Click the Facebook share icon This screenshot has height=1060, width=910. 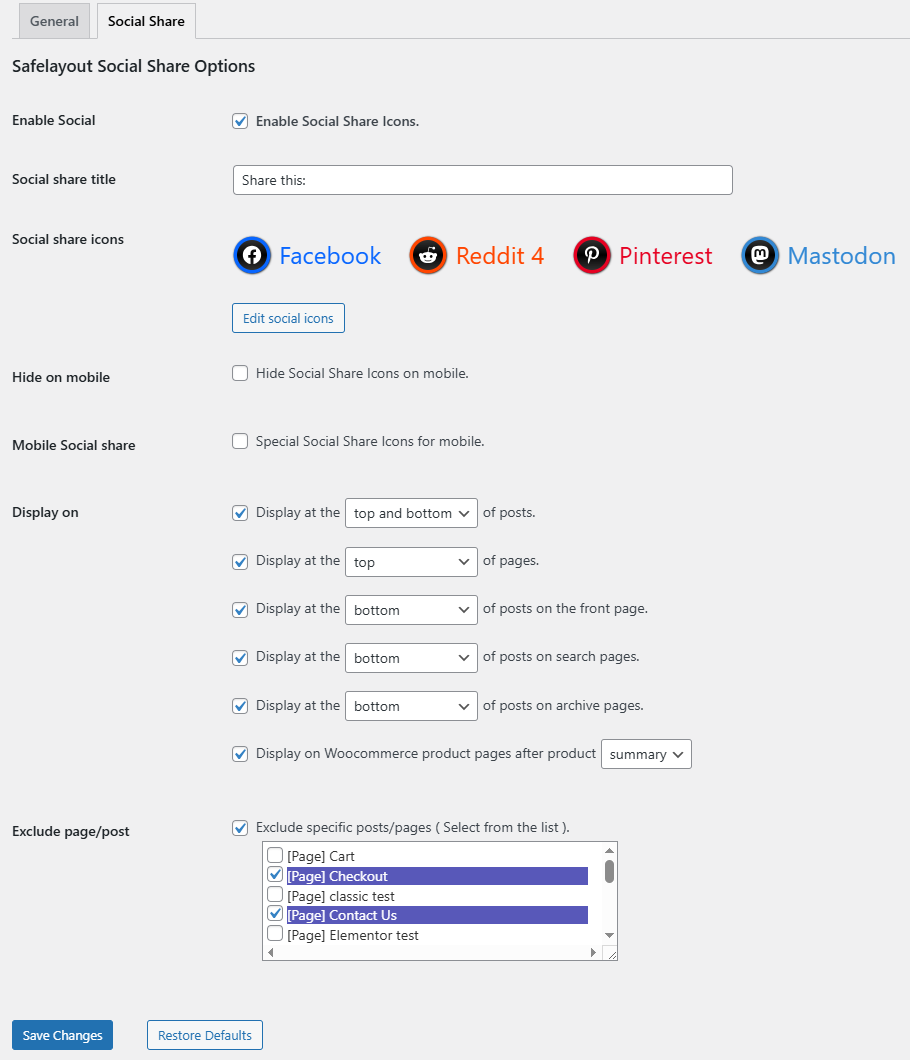pos(252,256)
